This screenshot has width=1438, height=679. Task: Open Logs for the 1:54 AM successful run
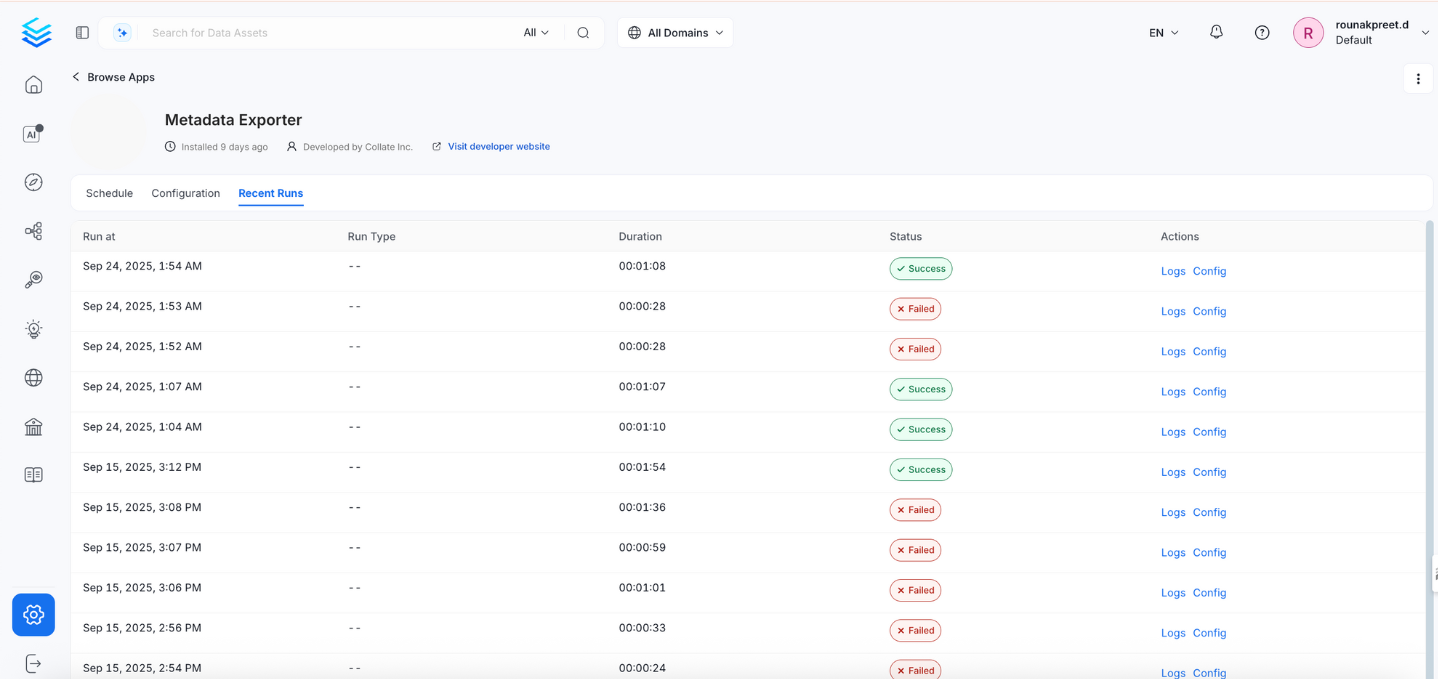[x=1172, y=271]
